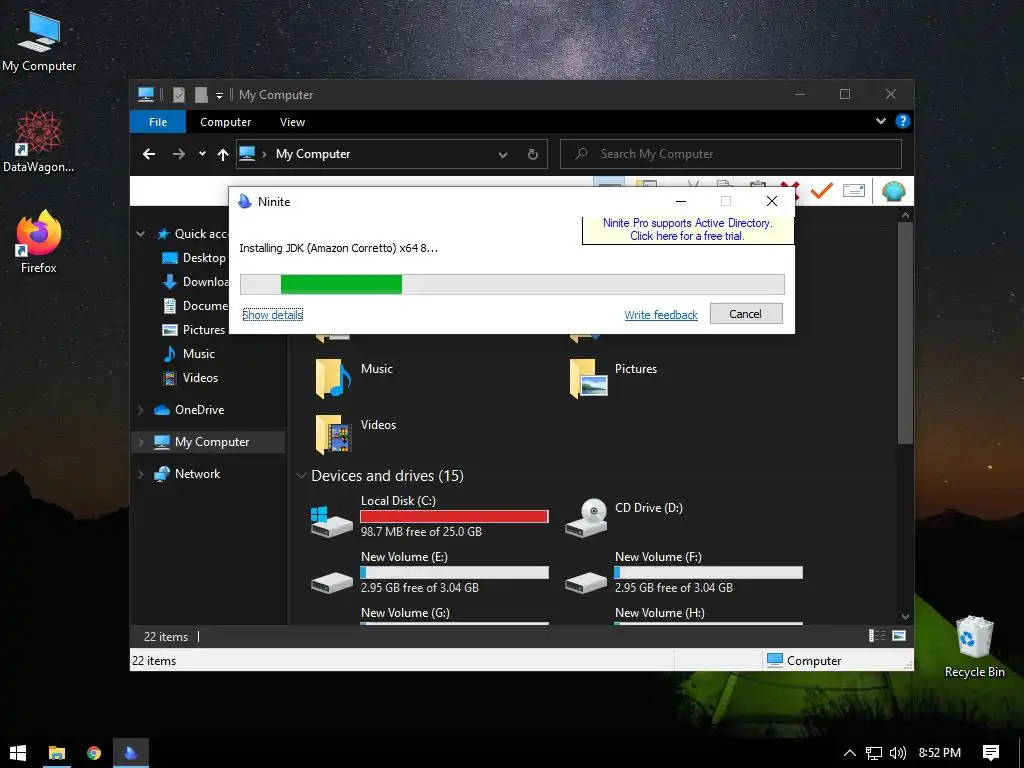Select the Videos folder icon in content pane
This screenshot has width=1024, height=768.
pos(333,434)
